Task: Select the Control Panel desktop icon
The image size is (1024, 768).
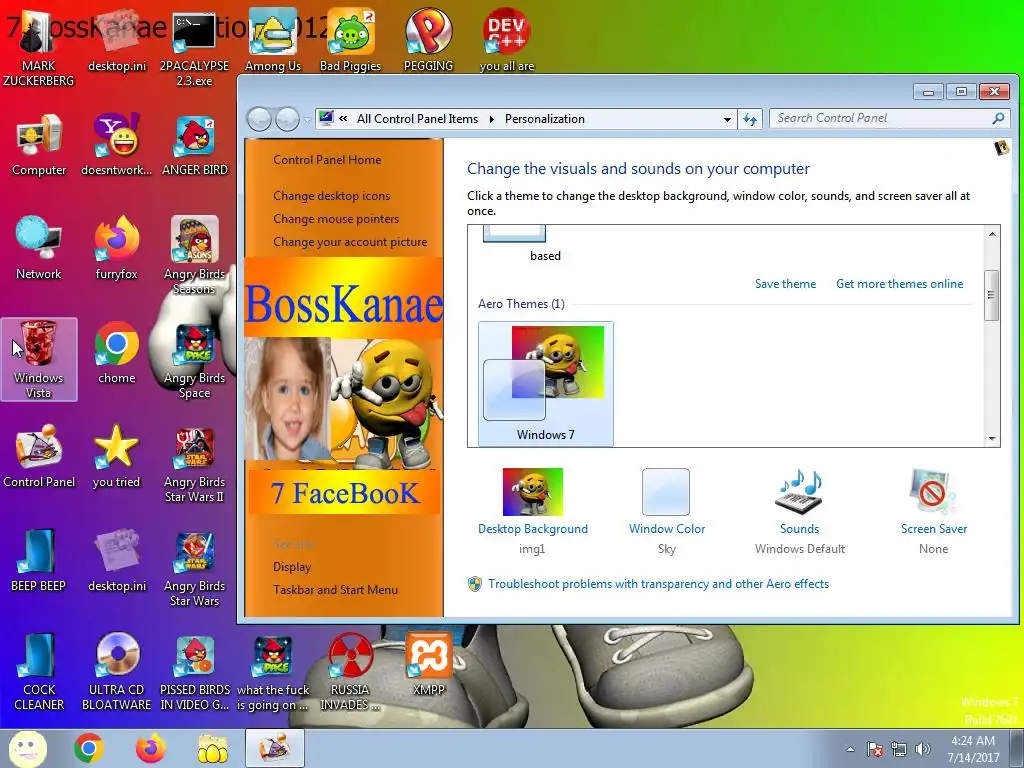Action: pyautogui.click(x=39, y=456)
